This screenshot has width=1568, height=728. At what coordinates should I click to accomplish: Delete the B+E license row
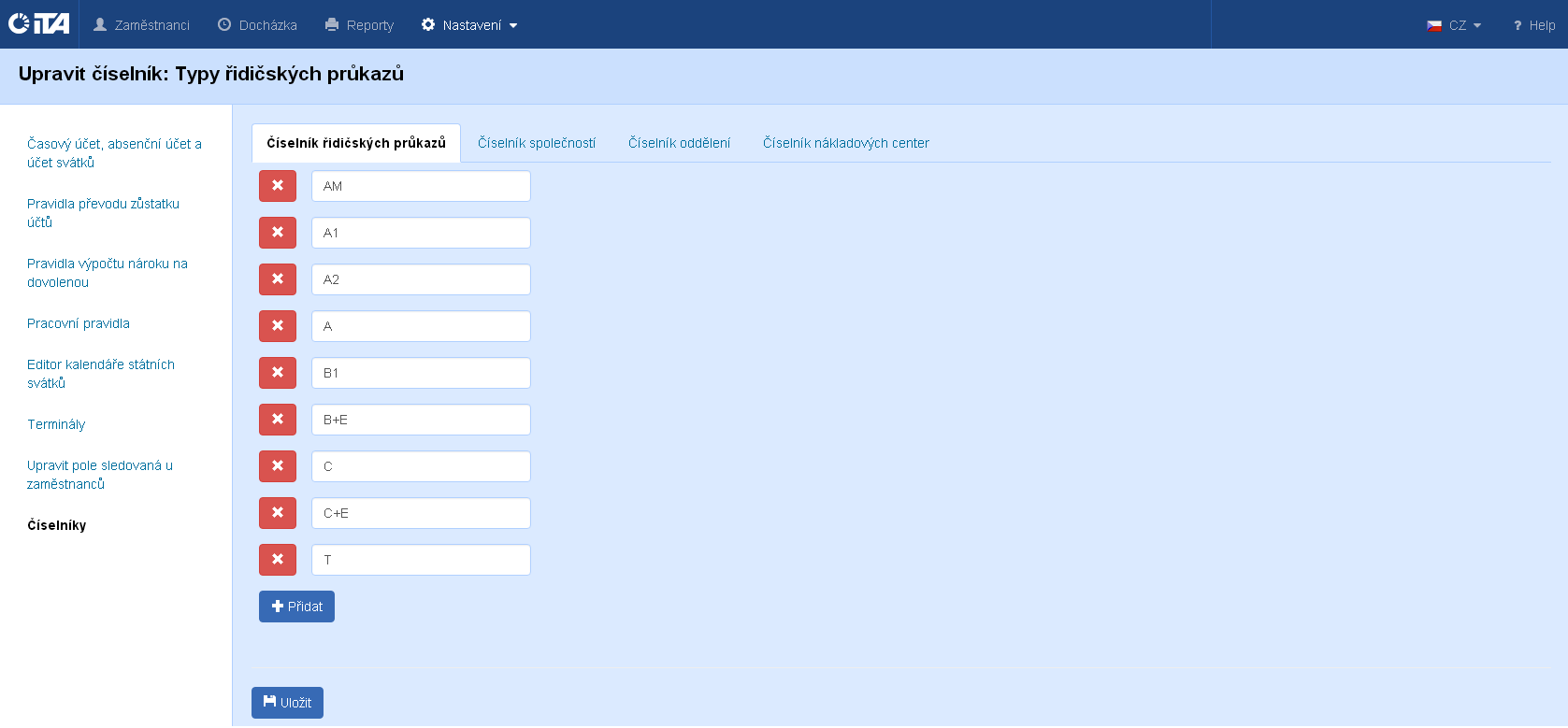(x=278, y=420)
